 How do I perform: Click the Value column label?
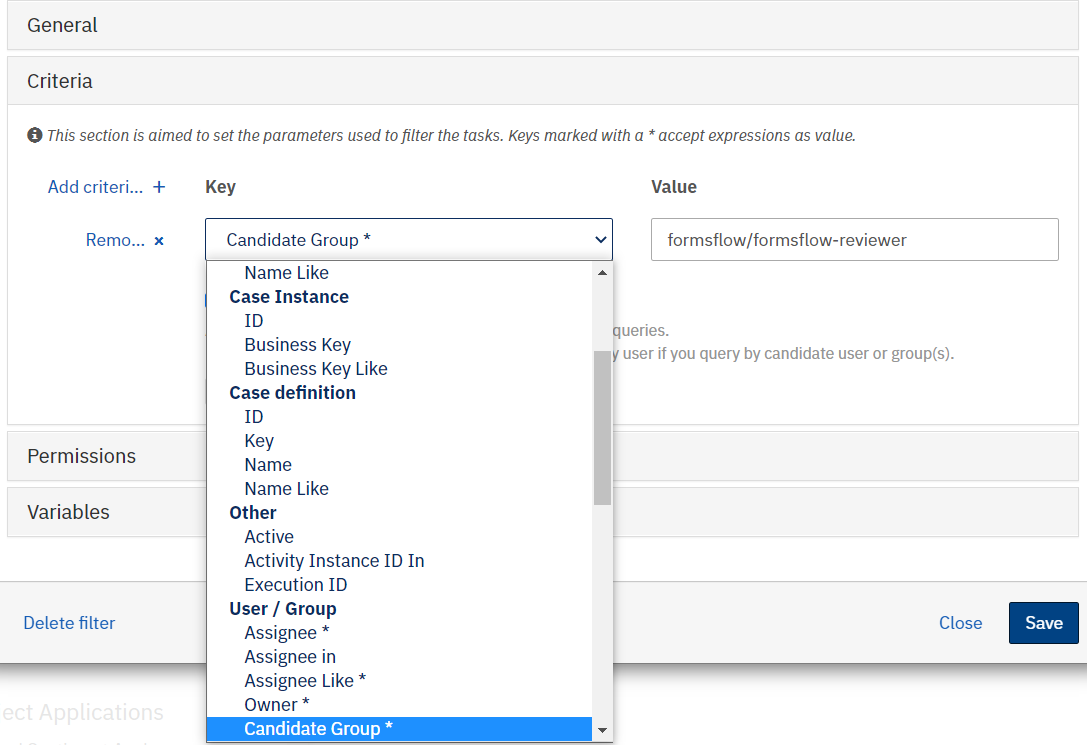click(674, 187)
